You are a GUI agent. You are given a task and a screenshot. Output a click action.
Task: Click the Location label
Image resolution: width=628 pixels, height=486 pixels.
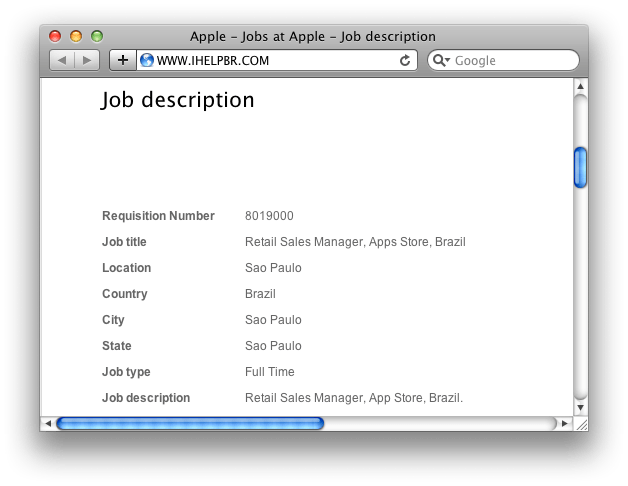click(127, 268)
